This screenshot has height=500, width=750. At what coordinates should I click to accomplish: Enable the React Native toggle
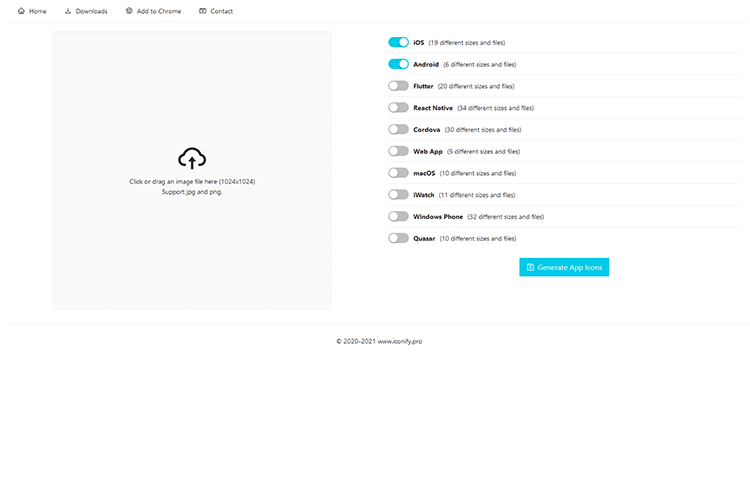tap(398, 108)
